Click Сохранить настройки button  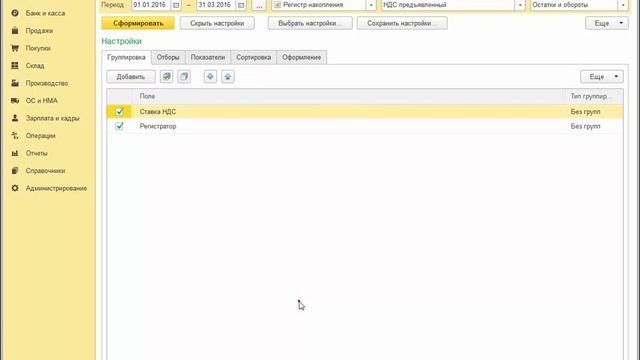point(402,23)
